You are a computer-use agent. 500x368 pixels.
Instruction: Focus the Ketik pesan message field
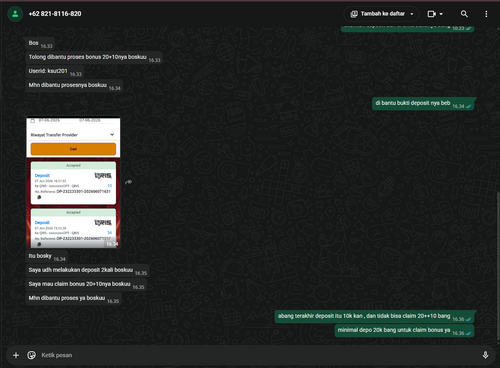[257, 355]
